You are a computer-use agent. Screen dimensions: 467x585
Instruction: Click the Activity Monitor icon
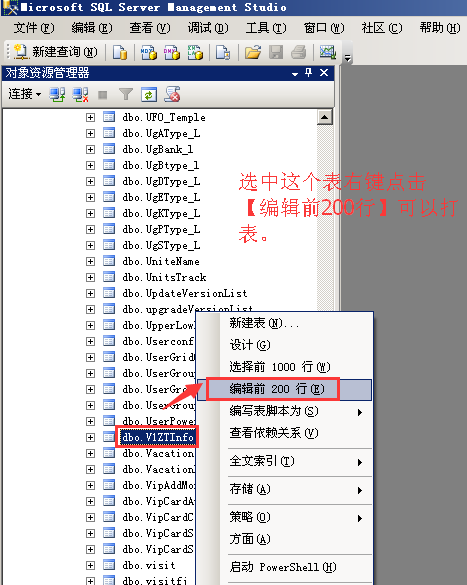click(x=328, y=52)
